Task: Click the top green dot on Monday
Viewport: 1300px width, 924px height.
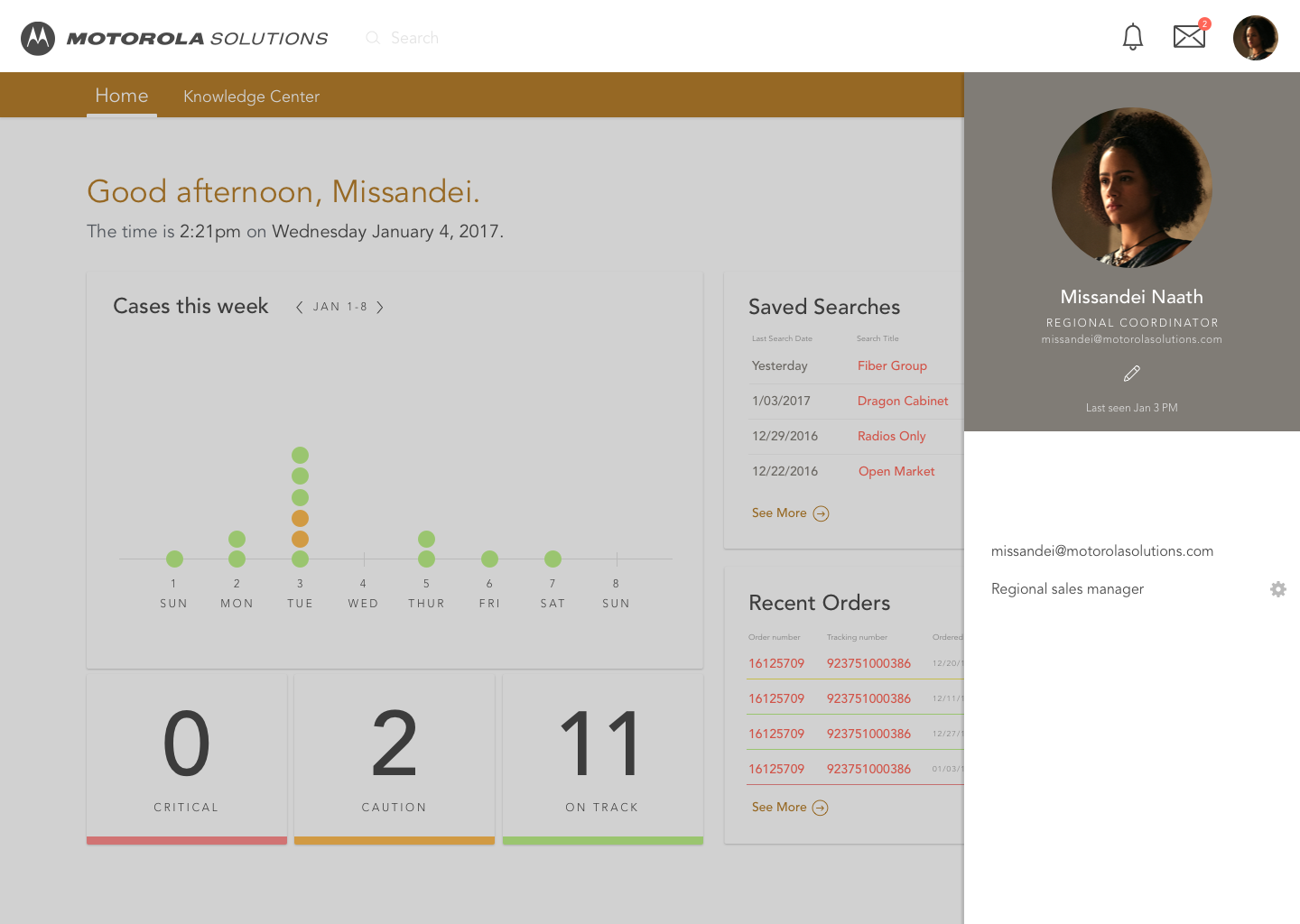Action: (237, 539)
